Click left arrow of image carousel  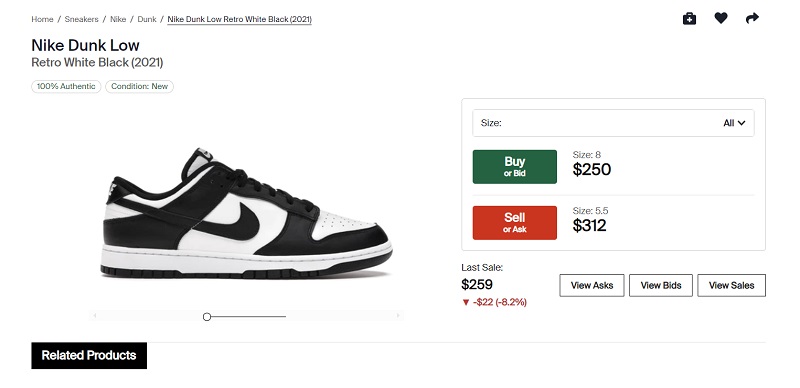[x=95, y=316]
